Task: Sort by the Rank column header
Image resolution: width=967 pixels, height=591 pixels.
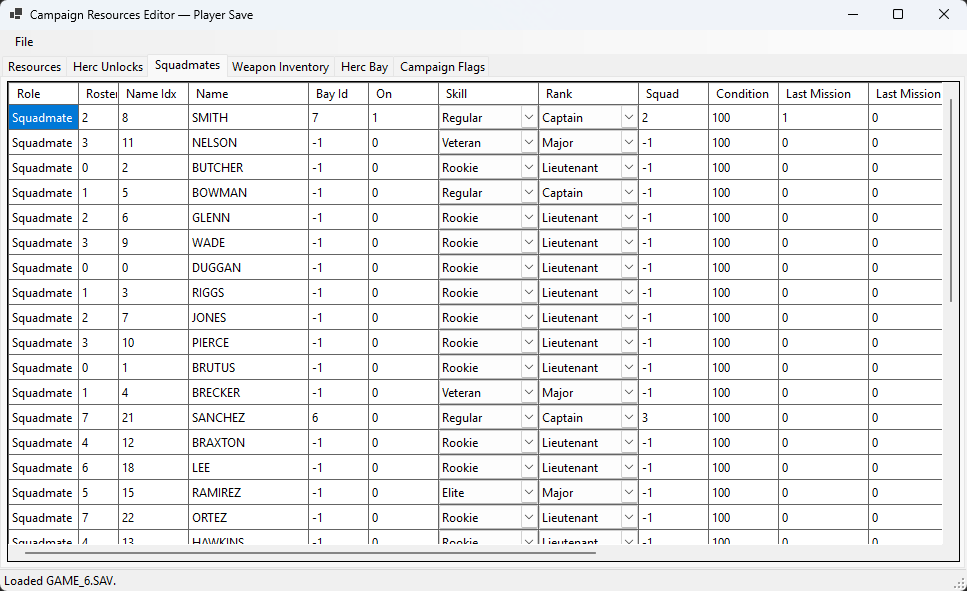Action: (x=588, y=94)
